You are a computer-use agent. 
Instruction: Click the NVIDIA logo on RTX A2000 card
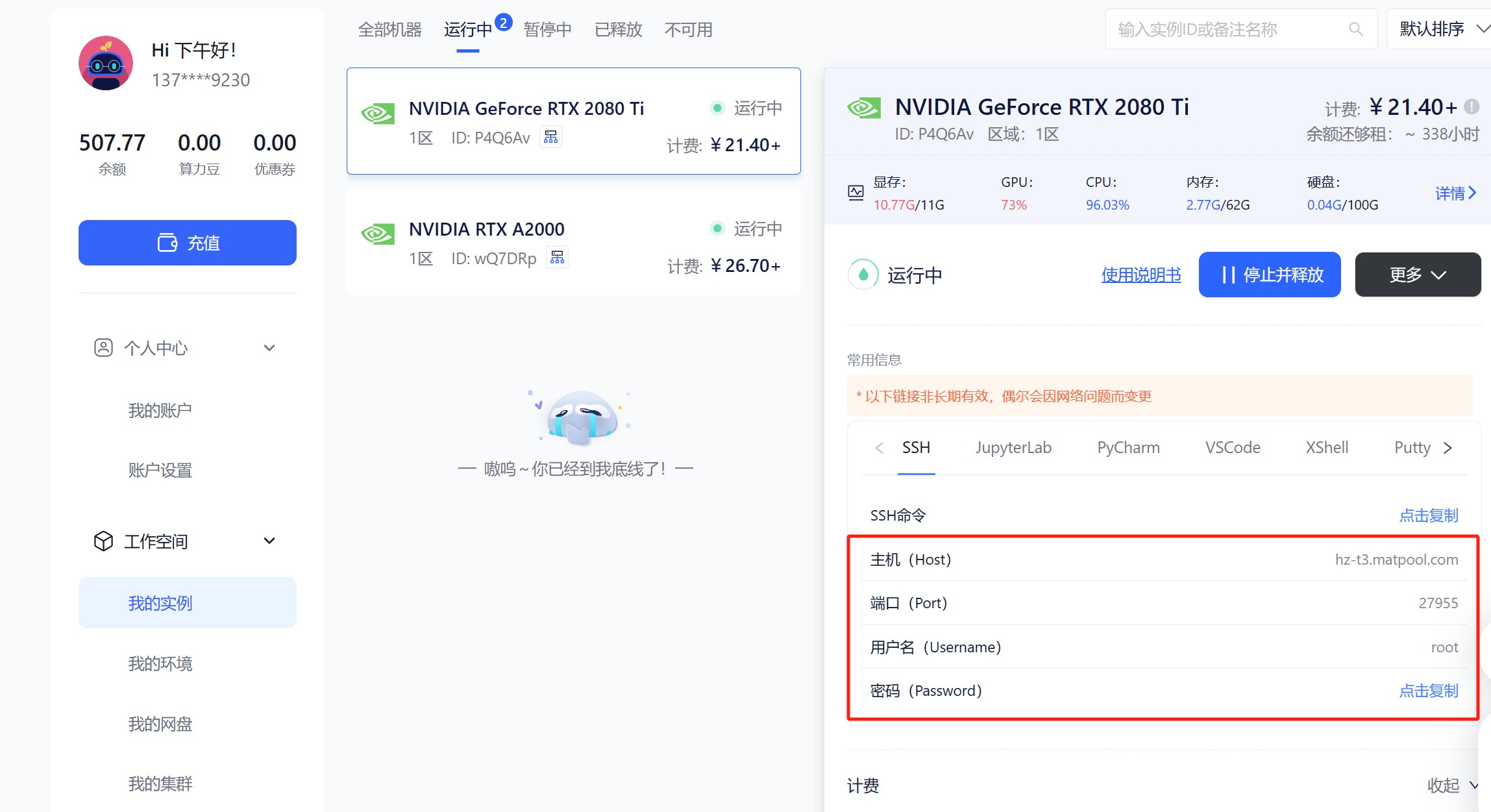378,234
